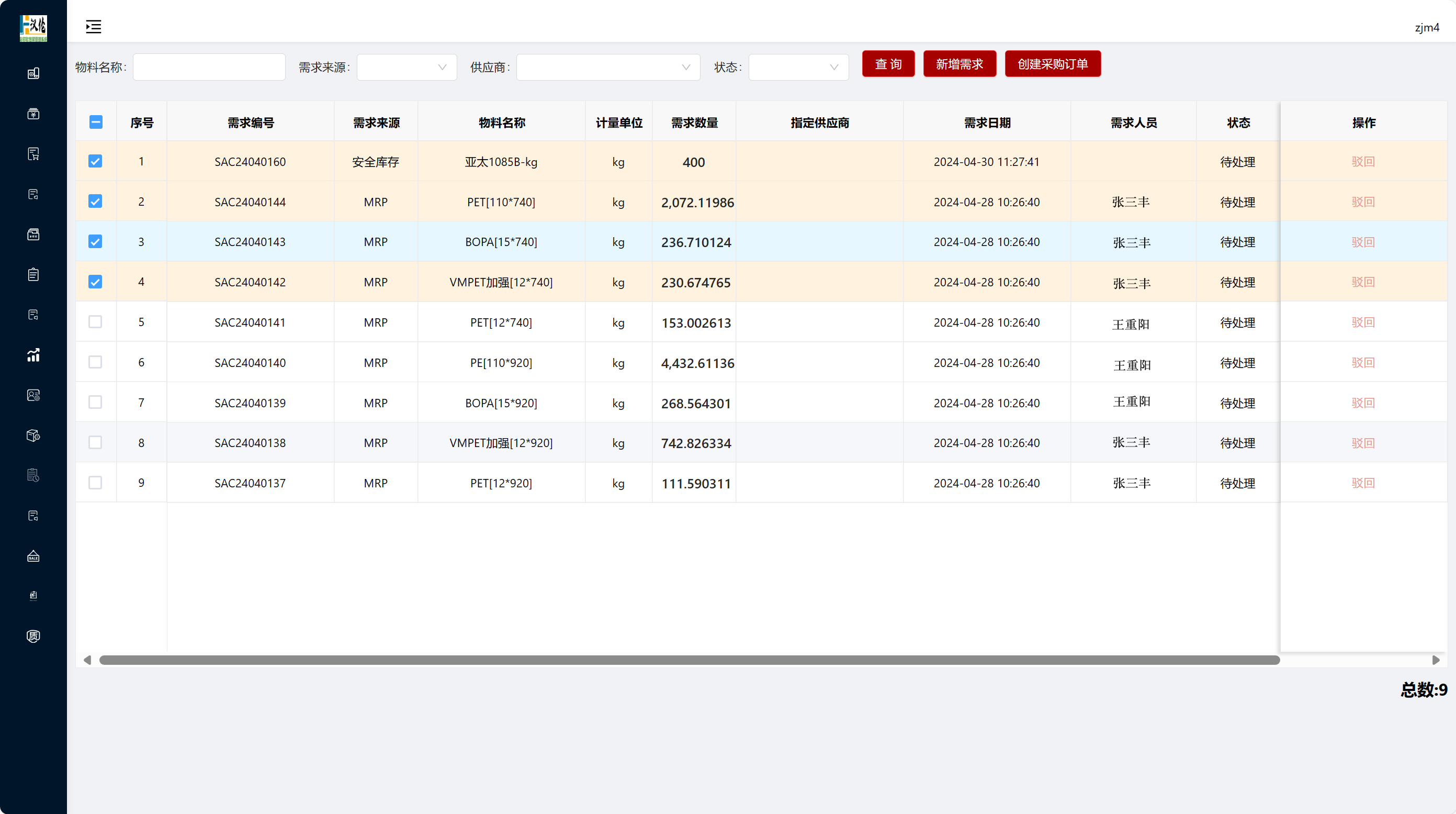Click the 查询 button
Screen dimensions: 1456x814
[888, 64]
